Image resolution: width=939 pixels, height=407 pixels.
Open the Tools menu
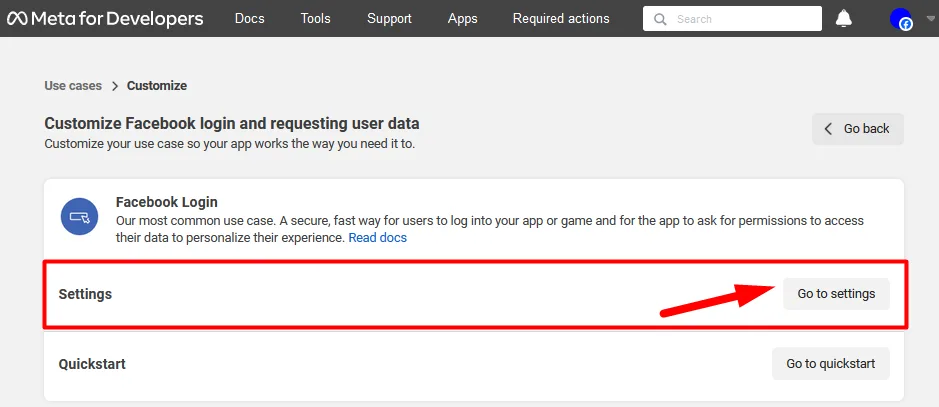click(315, 19)
